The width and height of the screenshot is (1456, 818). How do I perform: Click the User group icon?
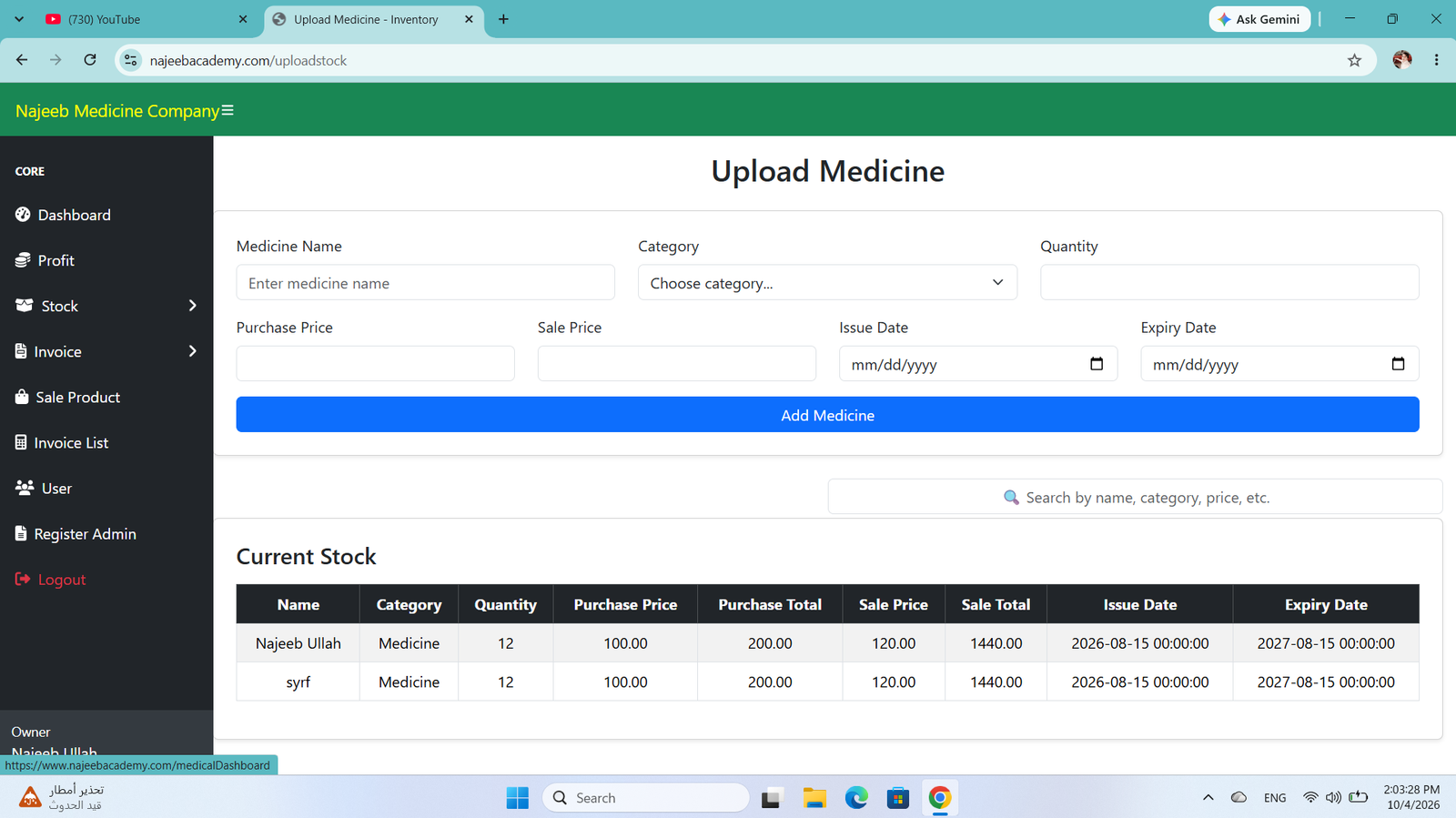[x=25, y=488]
